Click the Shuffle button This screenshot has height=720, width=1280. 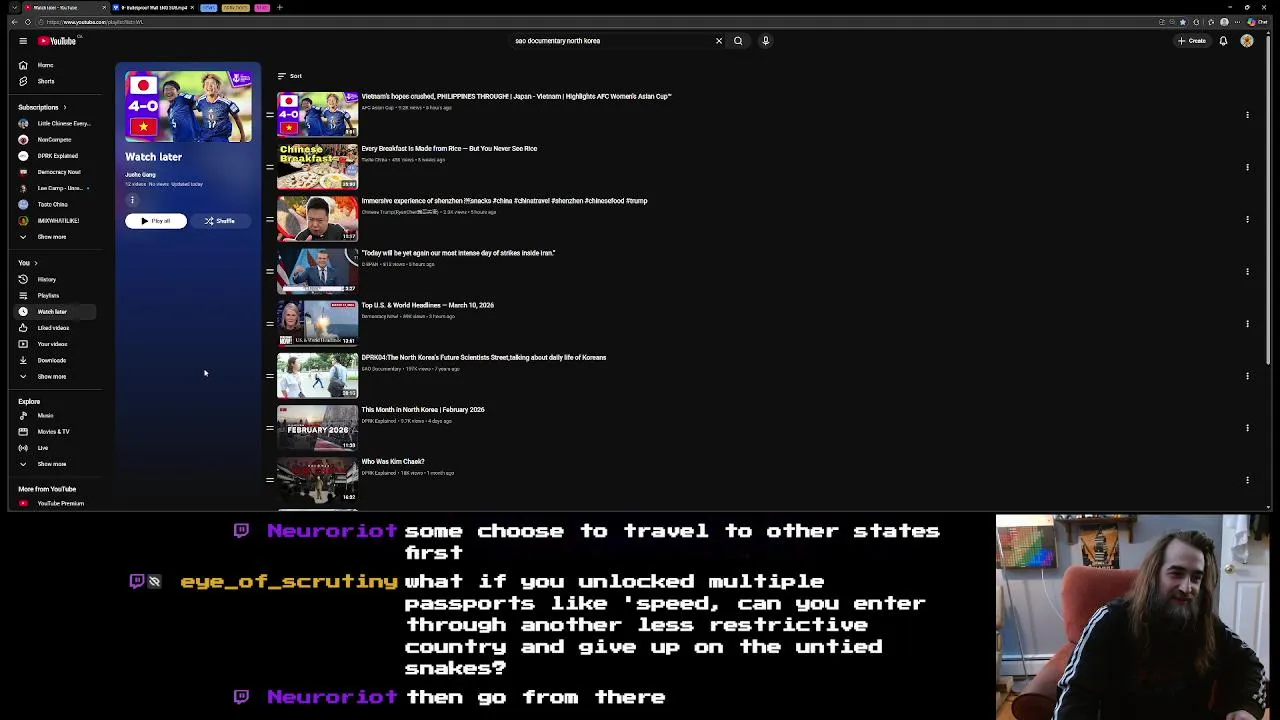(220, 221)
